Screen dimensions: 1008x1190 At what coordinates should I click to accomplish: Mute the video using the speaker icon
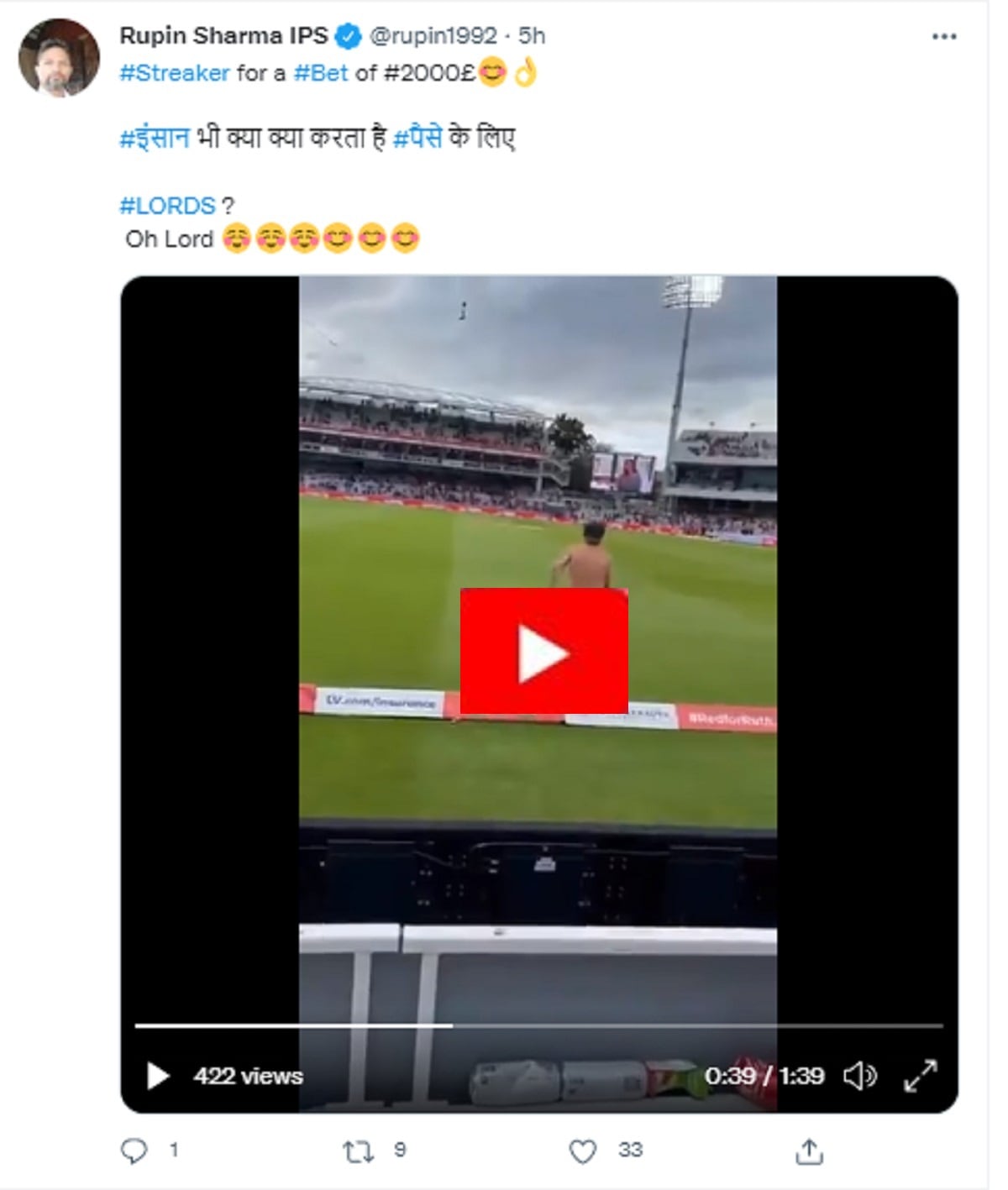pyautogui.click(x=860, y=1076)
